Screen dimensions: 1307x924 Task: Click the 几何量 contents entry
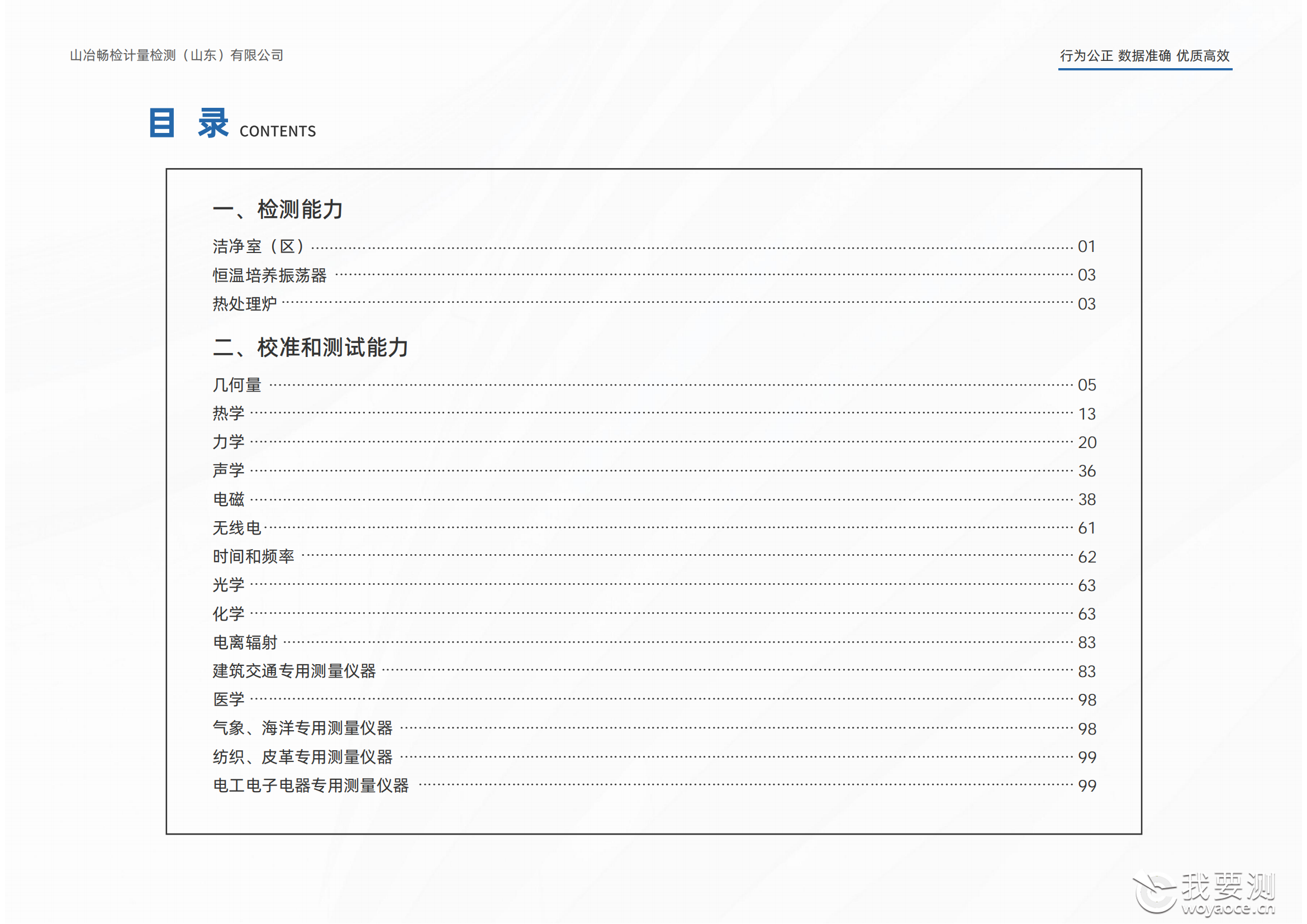click(x=654, y=385)
